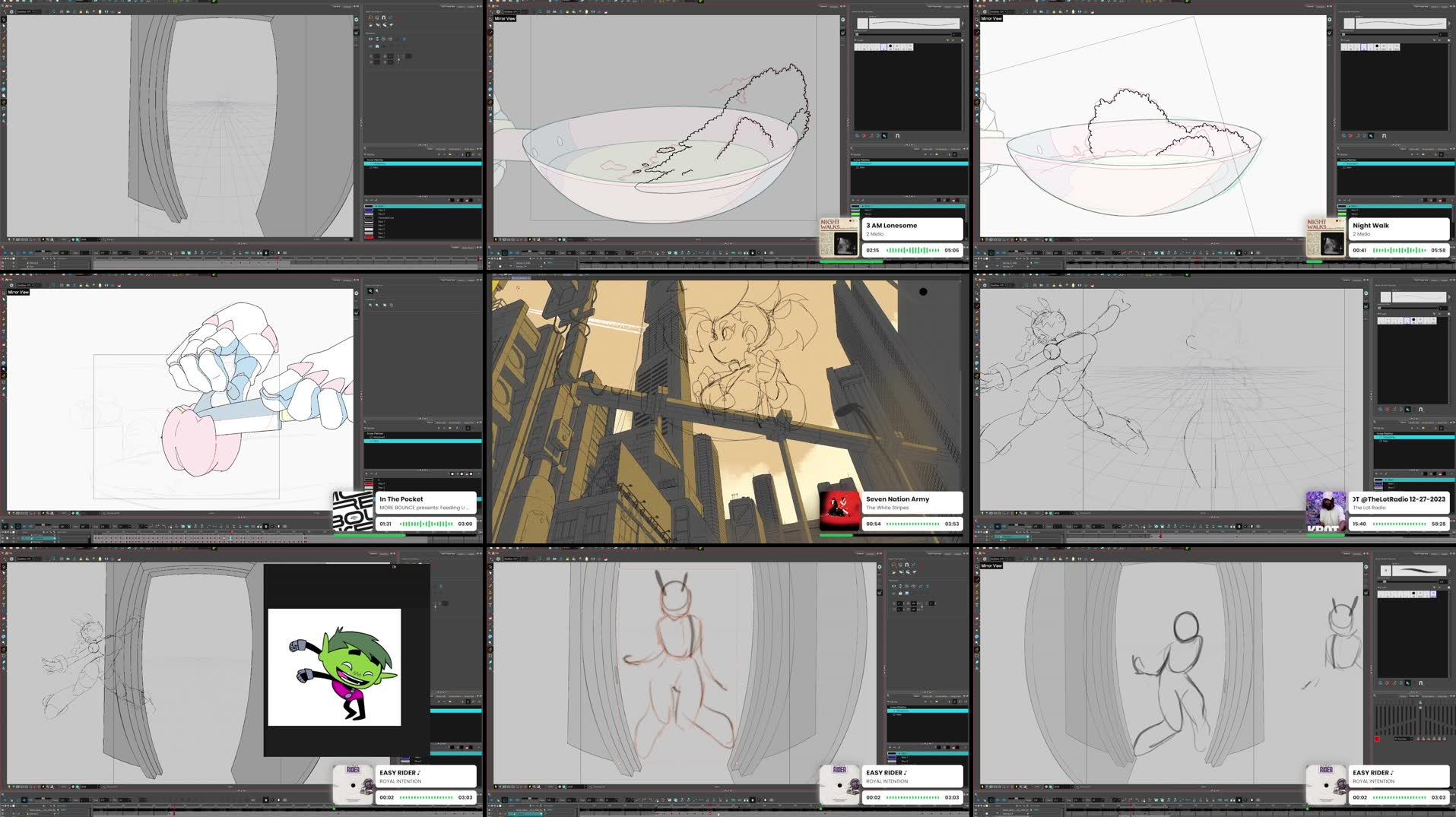This screenshot has height=817, width=1456.
Task: Click the lasso selection icon in top-left Tool Properties
Action: pos(371,17)
